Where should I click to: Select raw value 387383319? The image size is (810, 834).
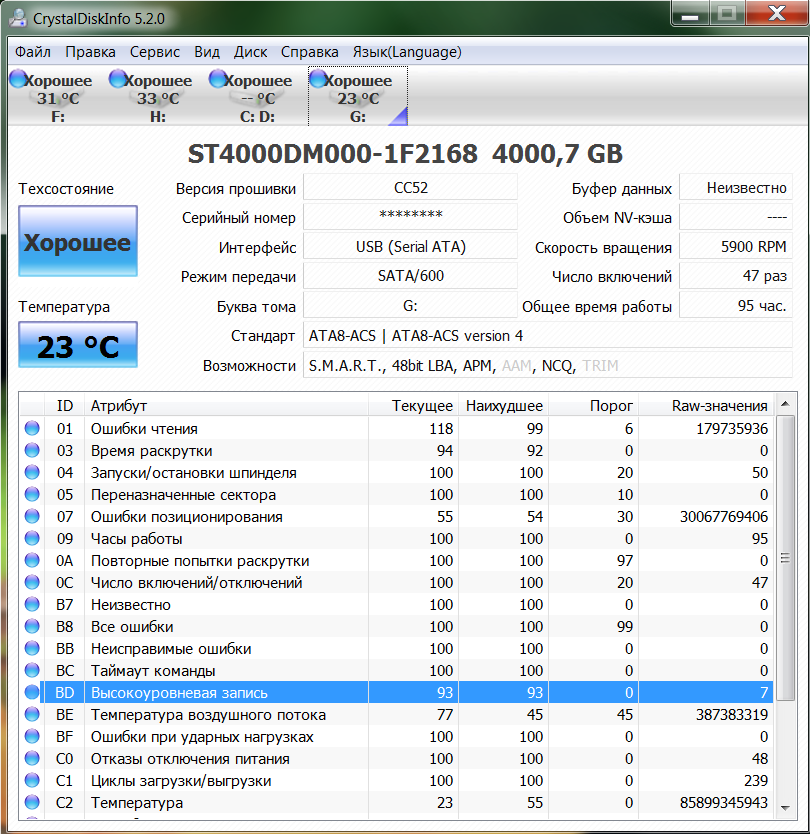click(x=732, y=714)
